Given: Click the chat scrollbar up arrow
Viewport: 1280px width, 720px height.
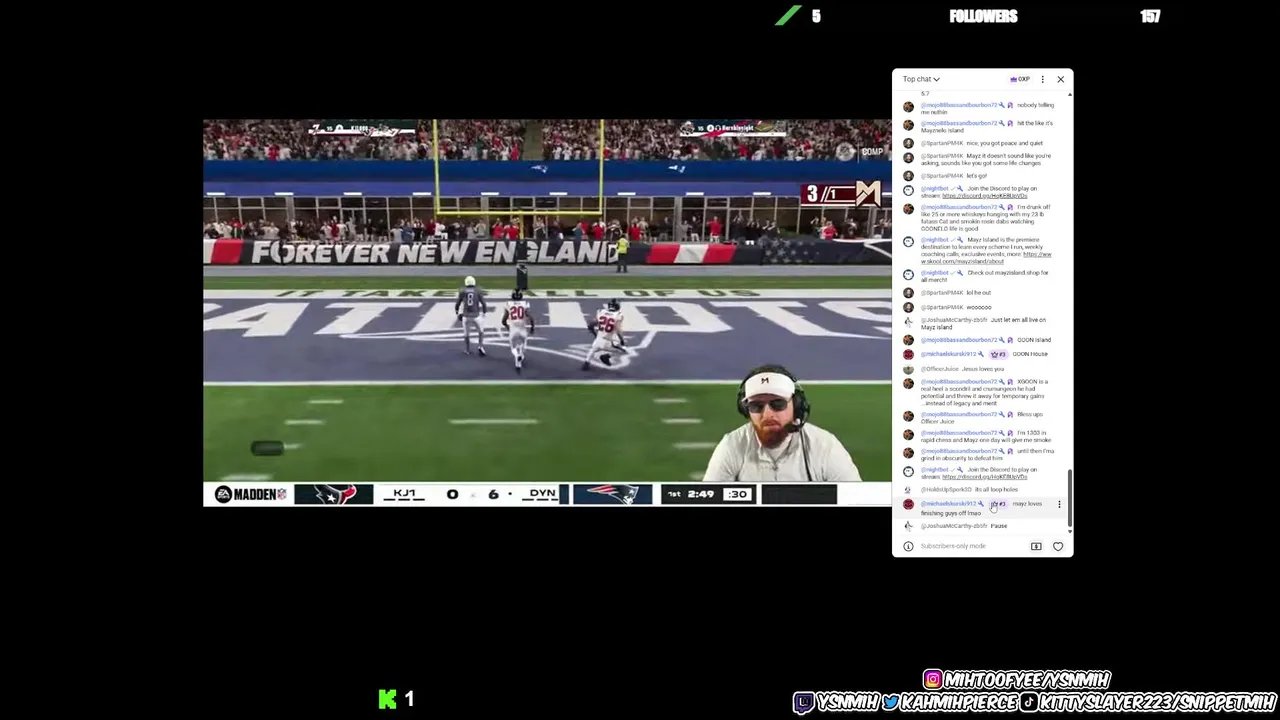Looking at the screenshot, I should (x=1070, y=95).
